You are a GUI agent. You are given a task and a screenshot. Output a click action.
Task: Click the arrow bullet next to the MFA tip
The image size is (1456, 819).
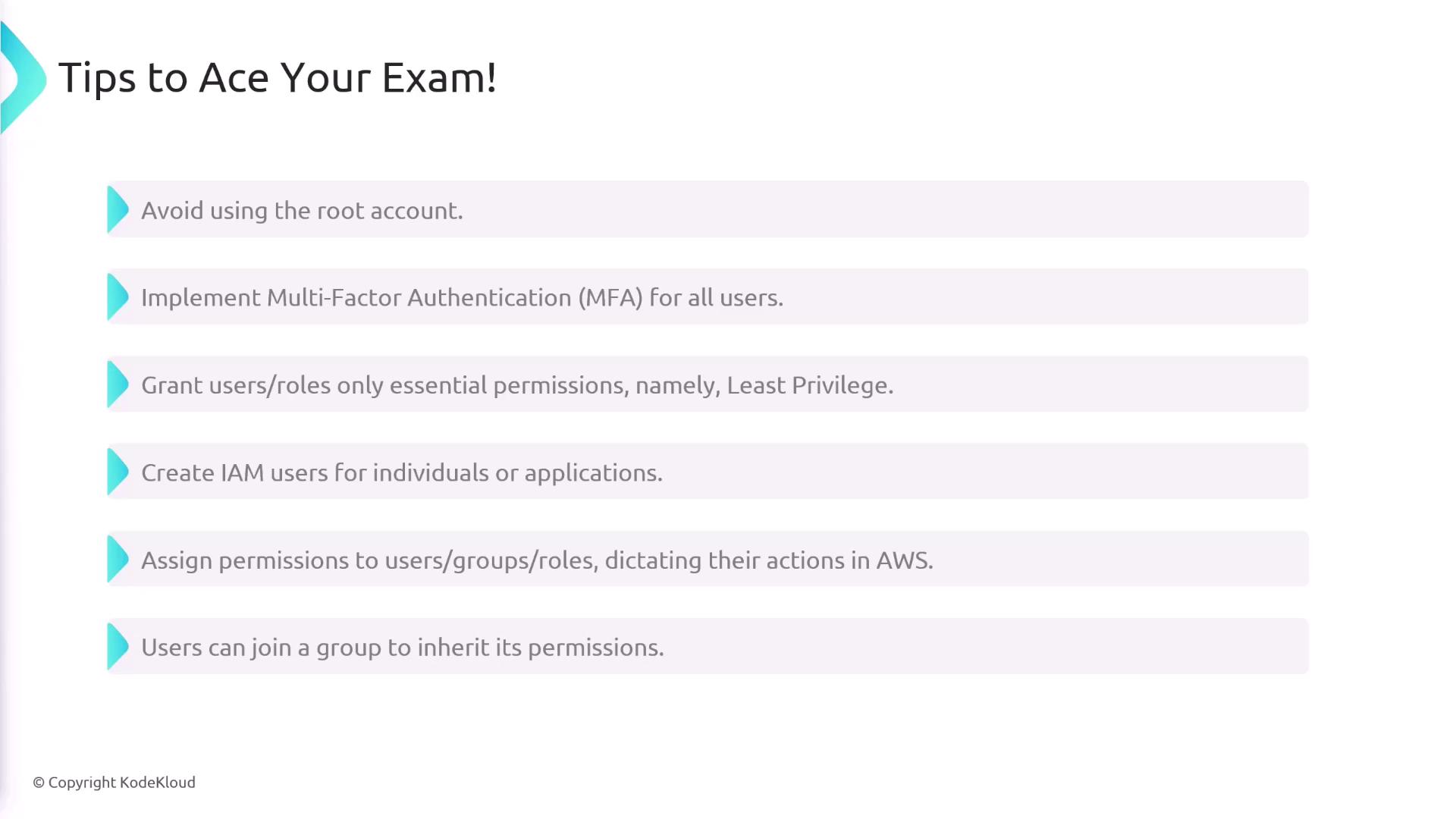coord(118,297)
